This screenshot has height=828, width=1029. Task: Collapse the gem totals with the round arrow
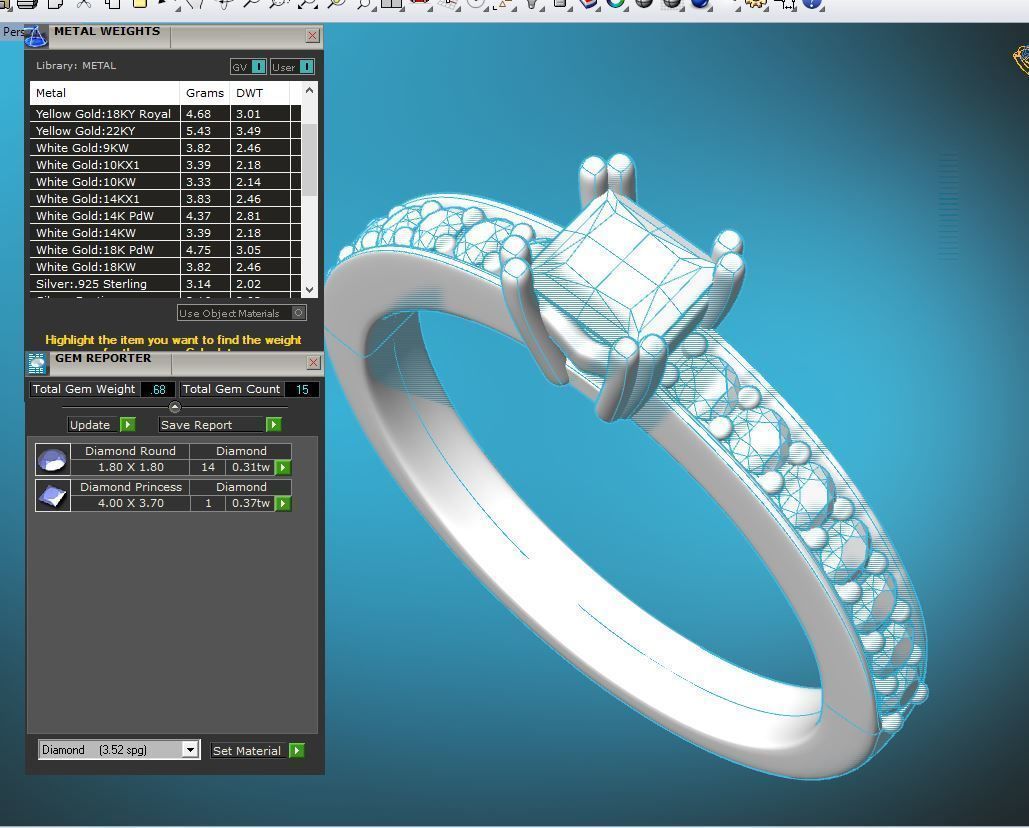click(x=175, y=407)
